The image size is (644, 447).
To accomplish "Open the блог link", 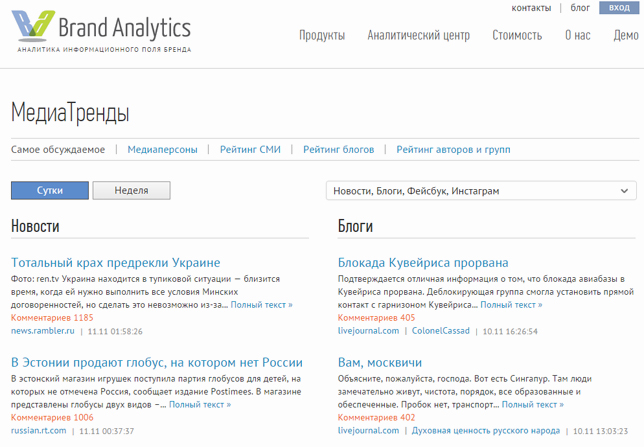I will click(x=580, y=8).
